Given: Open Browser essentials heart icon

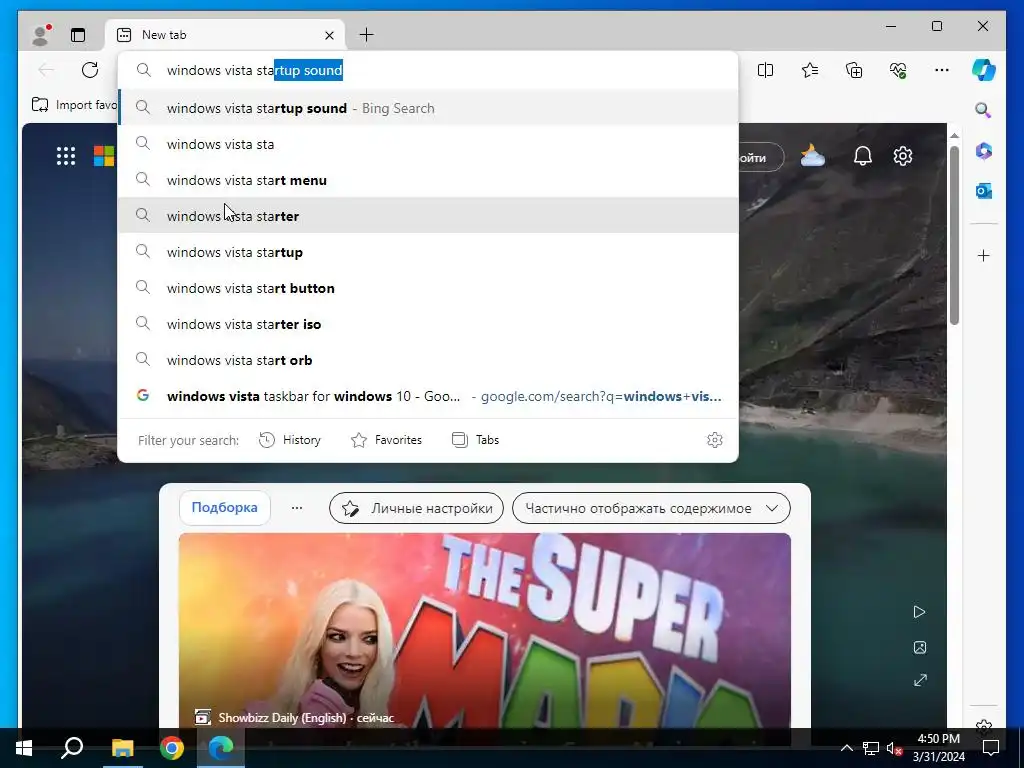Looking at the screenshot, I should (x=898, y=70).
